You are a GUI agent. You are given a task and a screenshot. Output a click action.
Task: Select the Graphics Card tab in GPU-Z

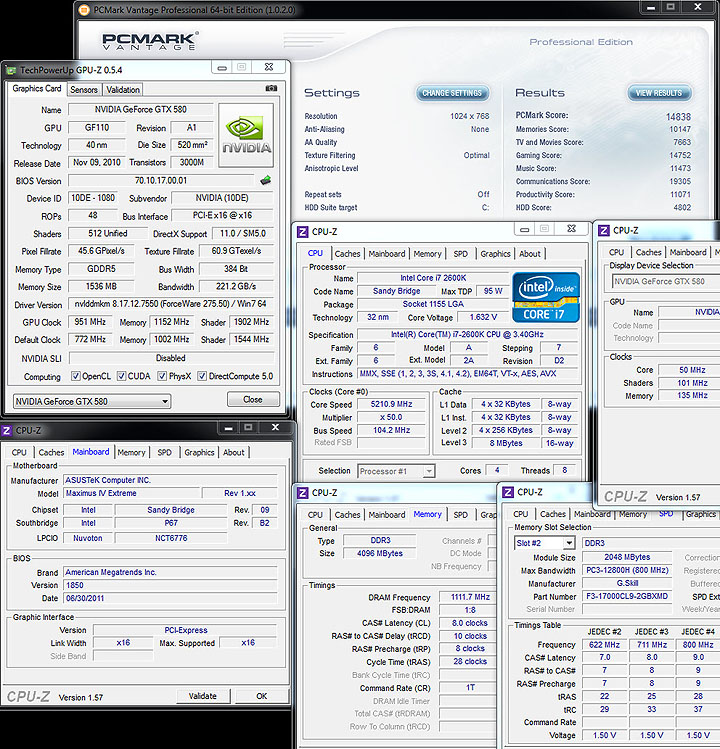pyautogui.click(x=37, y=89)
